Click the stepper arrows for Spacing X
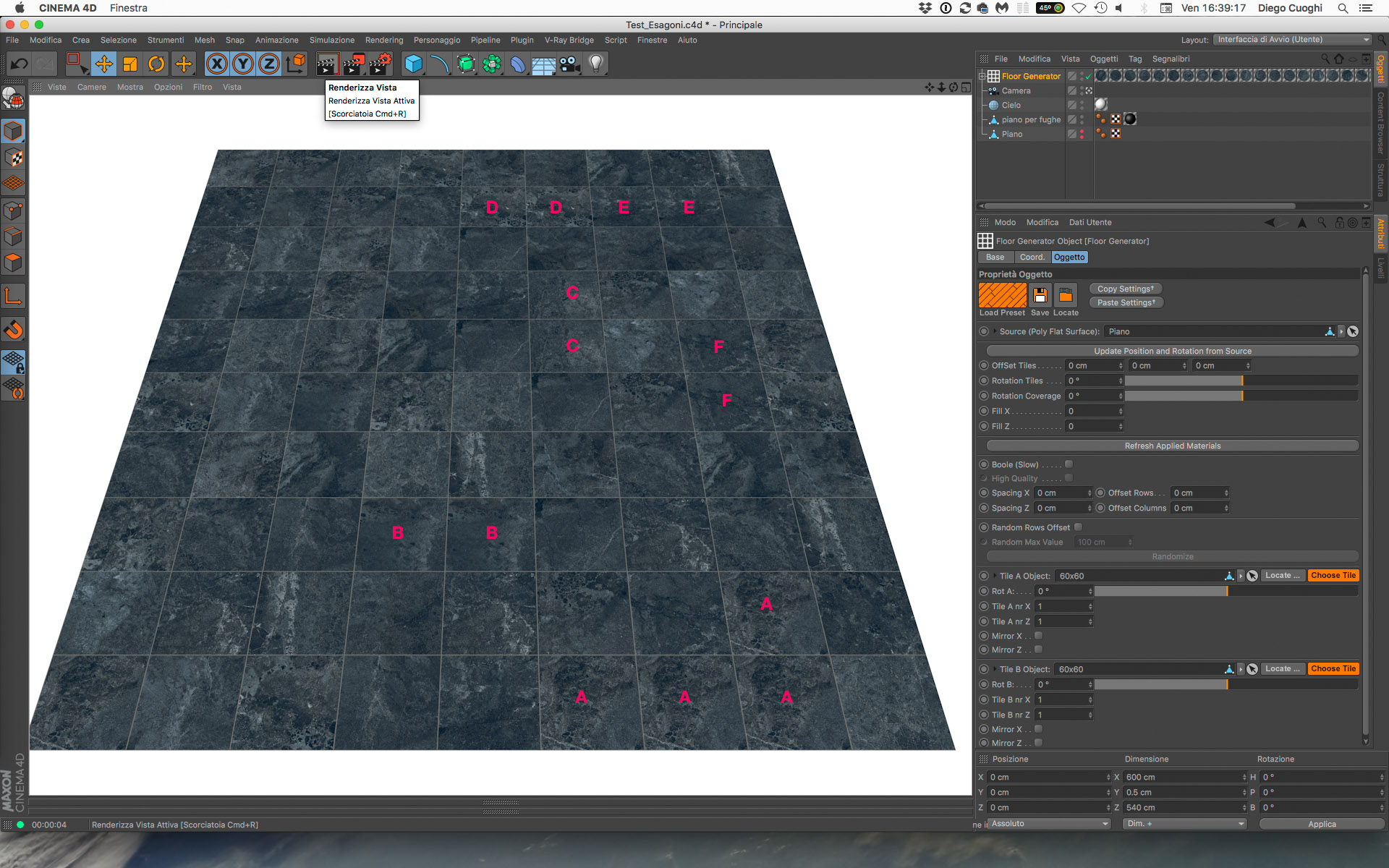 (x=1089, y=493)
